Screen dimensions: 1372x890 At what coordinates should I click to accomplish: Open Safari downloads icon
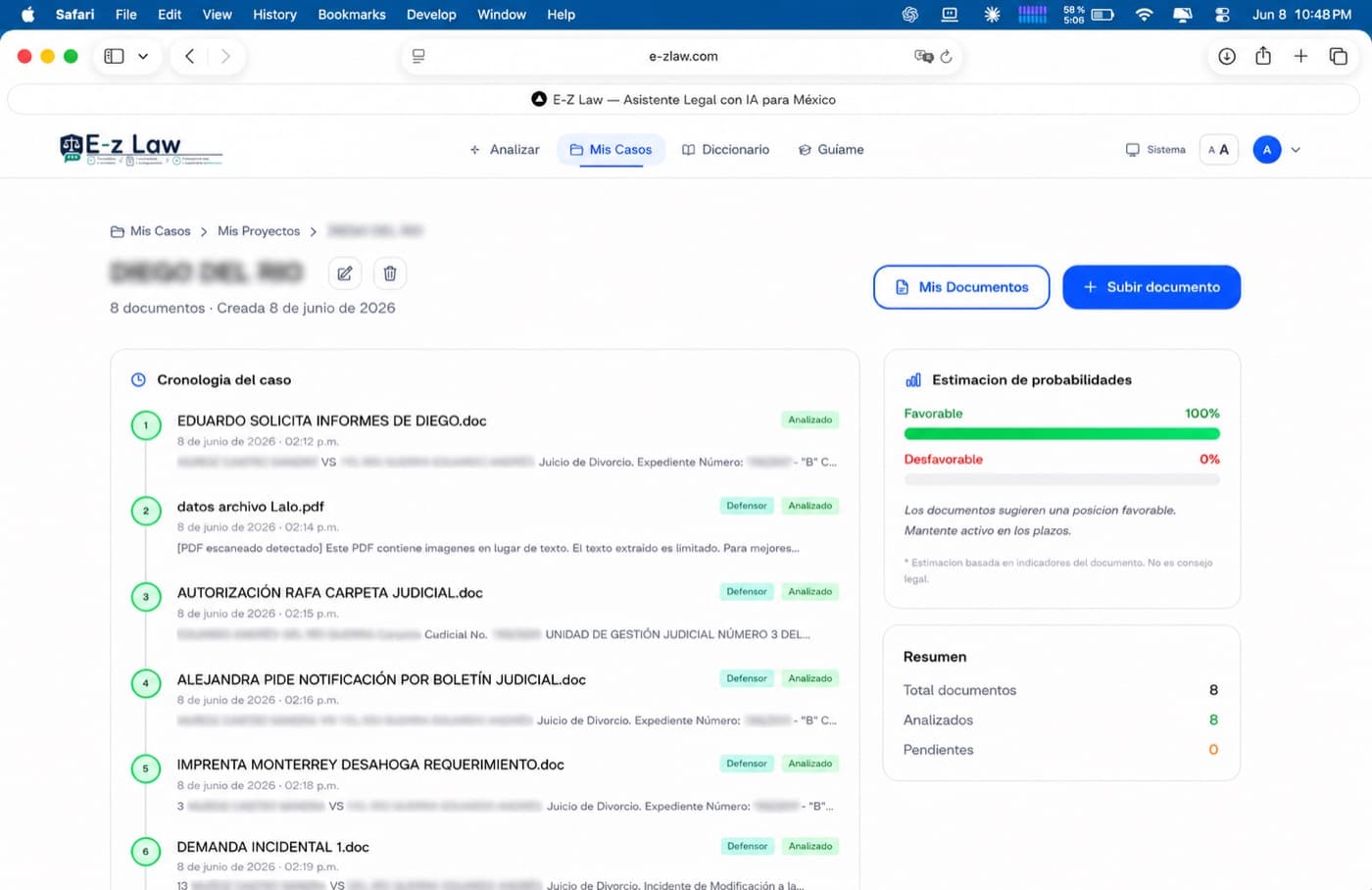point(1227,56)
